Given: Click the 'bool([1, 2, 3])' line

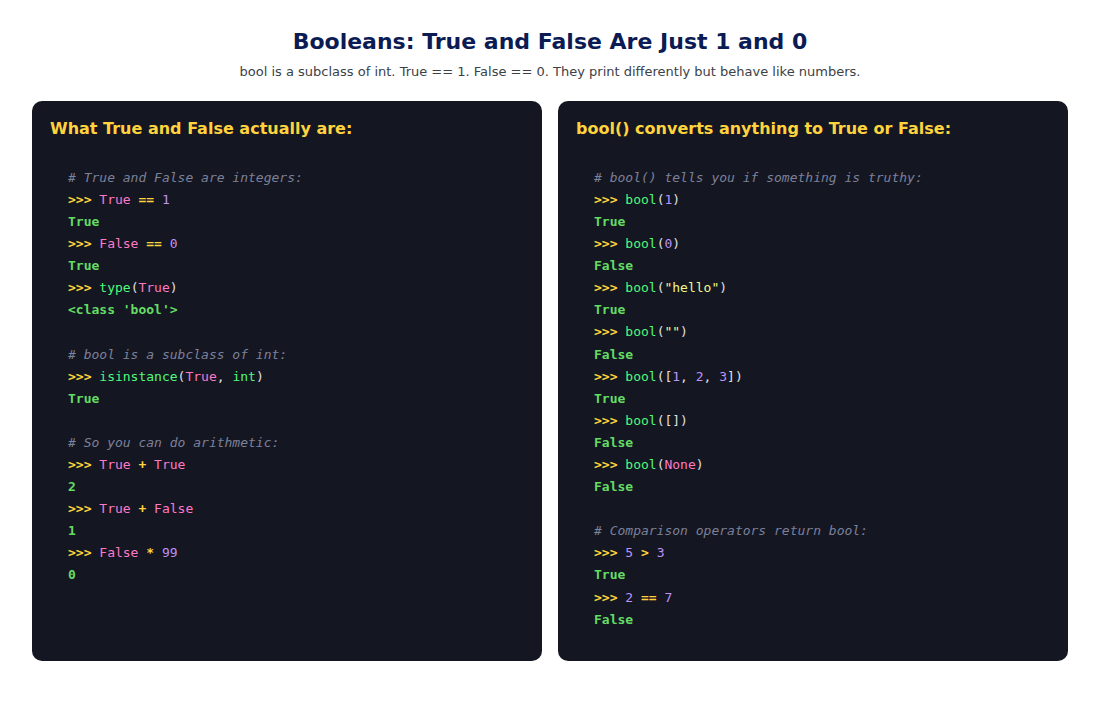Looking at the screenshot, I should 668,377.
